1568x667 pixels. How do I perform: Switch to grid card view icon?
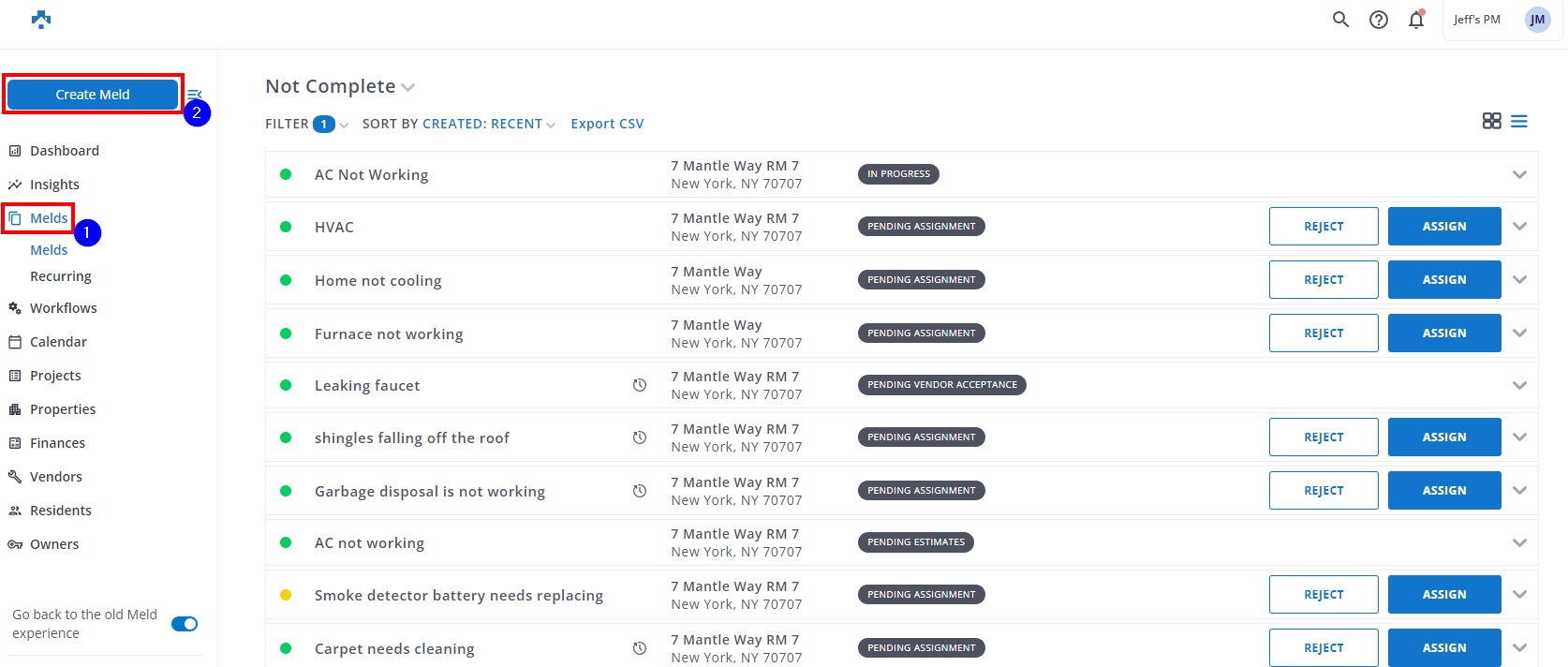pyautogui.click(x=1491, y=121)
